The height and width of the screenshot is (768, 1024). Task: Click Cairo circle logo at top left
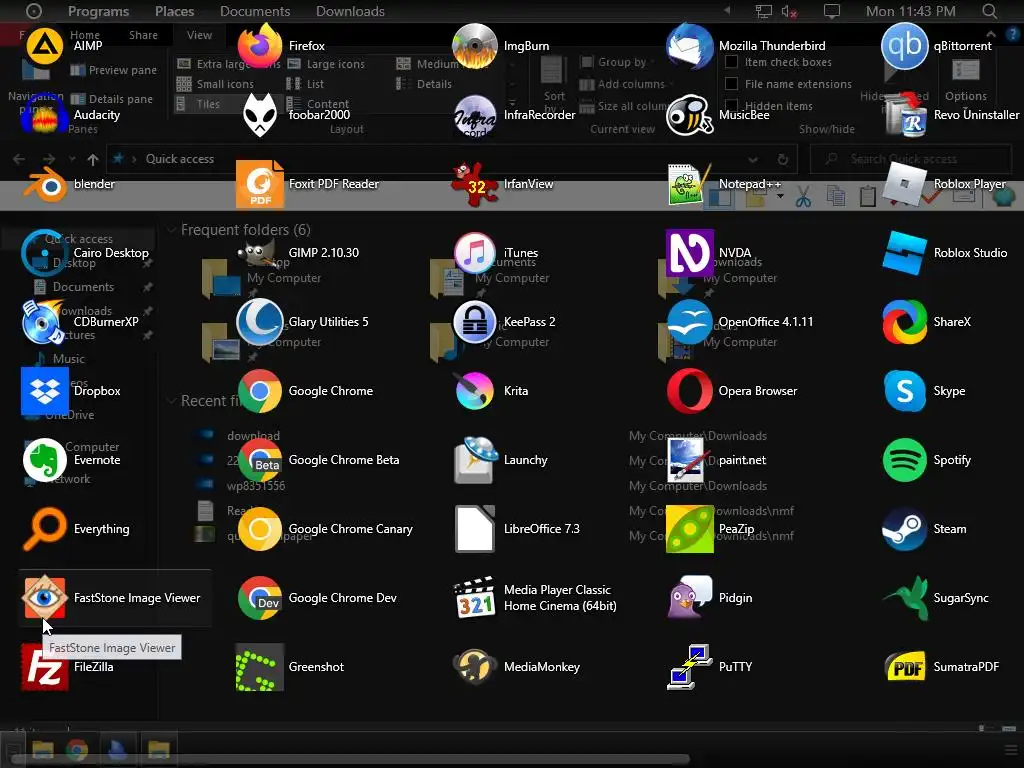(33, 11)
